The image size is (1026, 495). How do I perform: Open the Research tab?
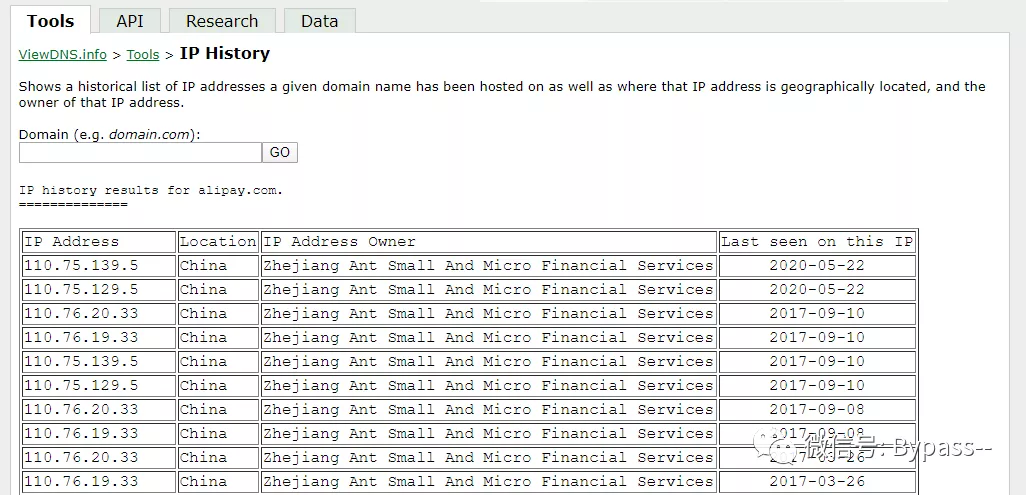coord(222,21)
